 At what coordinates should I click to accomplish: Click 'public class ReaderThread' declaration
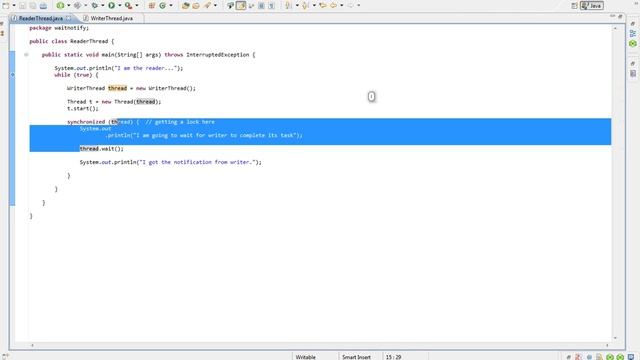tap(72, 41)
